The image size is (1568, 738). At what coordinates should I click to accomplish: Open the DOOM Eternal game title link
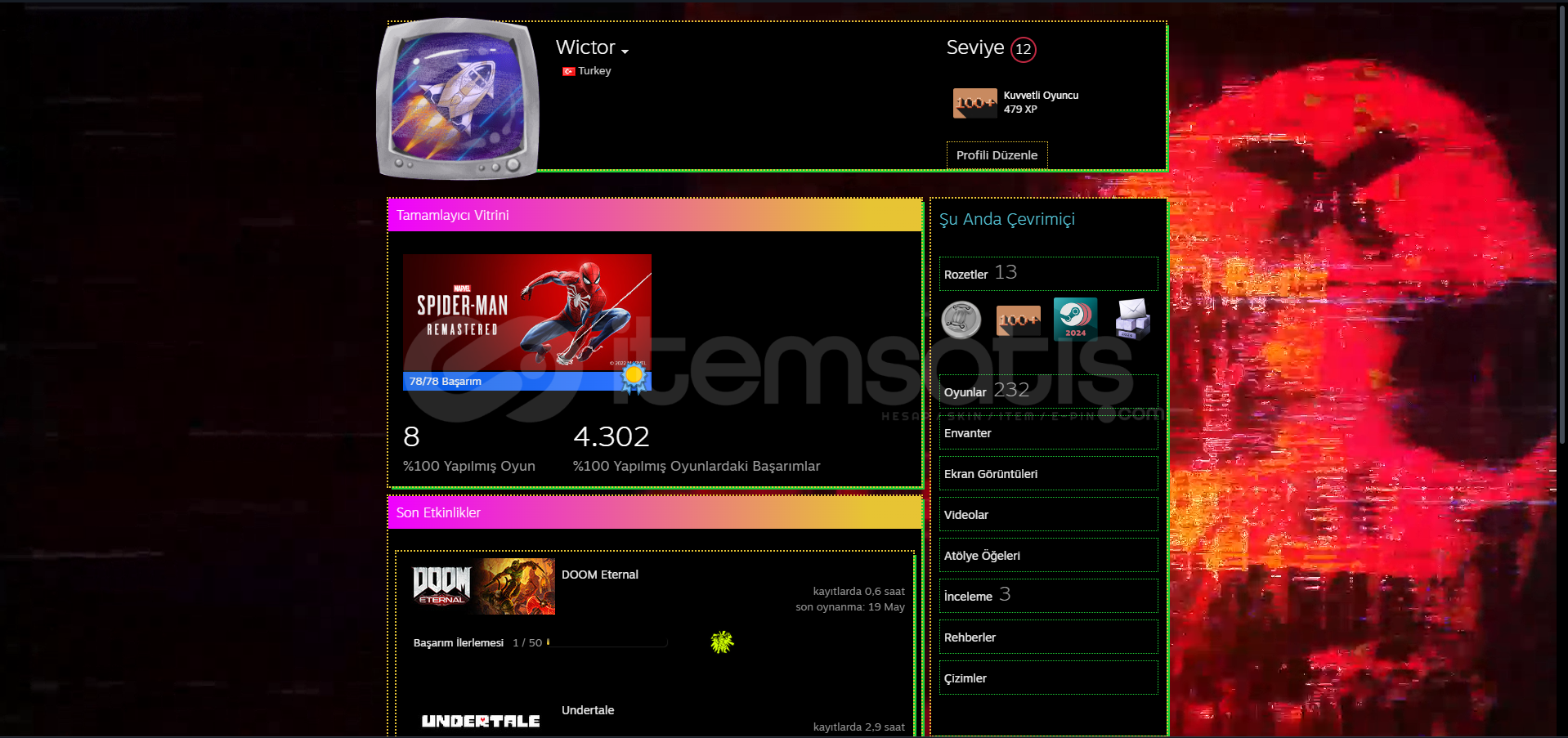[x=600, y=575]
